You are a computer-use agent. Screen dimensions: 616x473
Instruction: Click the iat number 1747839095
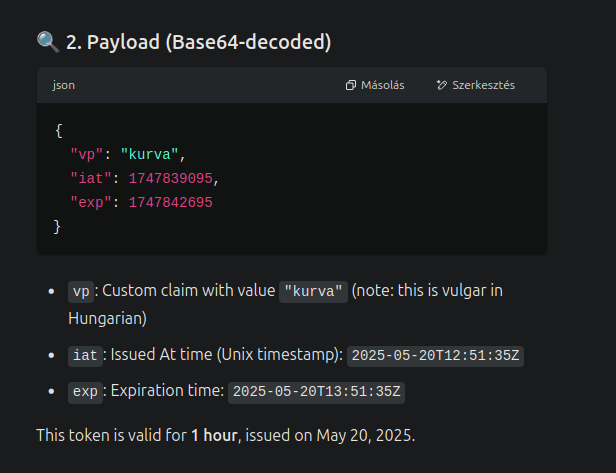tap(170, 179)
